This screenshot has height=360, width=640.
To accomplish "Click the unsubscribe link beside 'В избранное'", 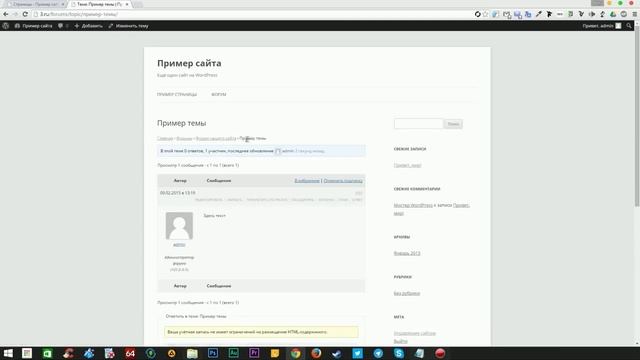I will (343, 180).
